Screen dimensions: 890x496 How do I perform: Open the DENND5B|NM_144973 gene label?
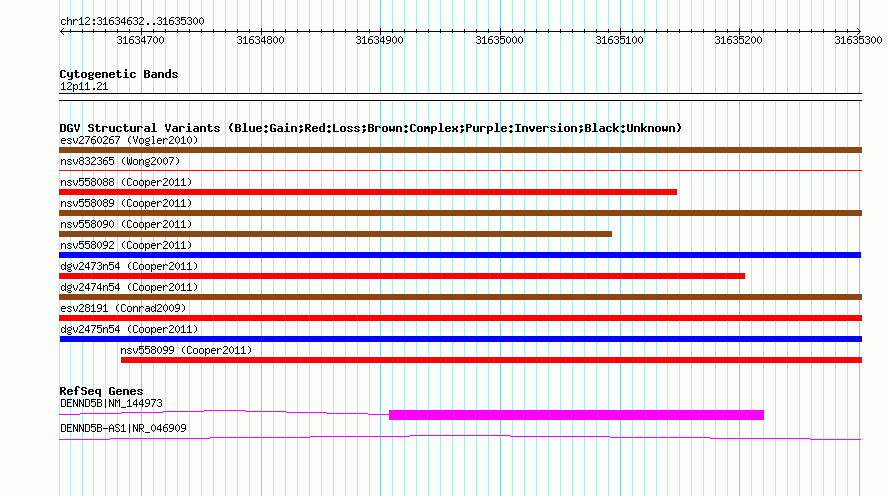[x=111, y=403]
